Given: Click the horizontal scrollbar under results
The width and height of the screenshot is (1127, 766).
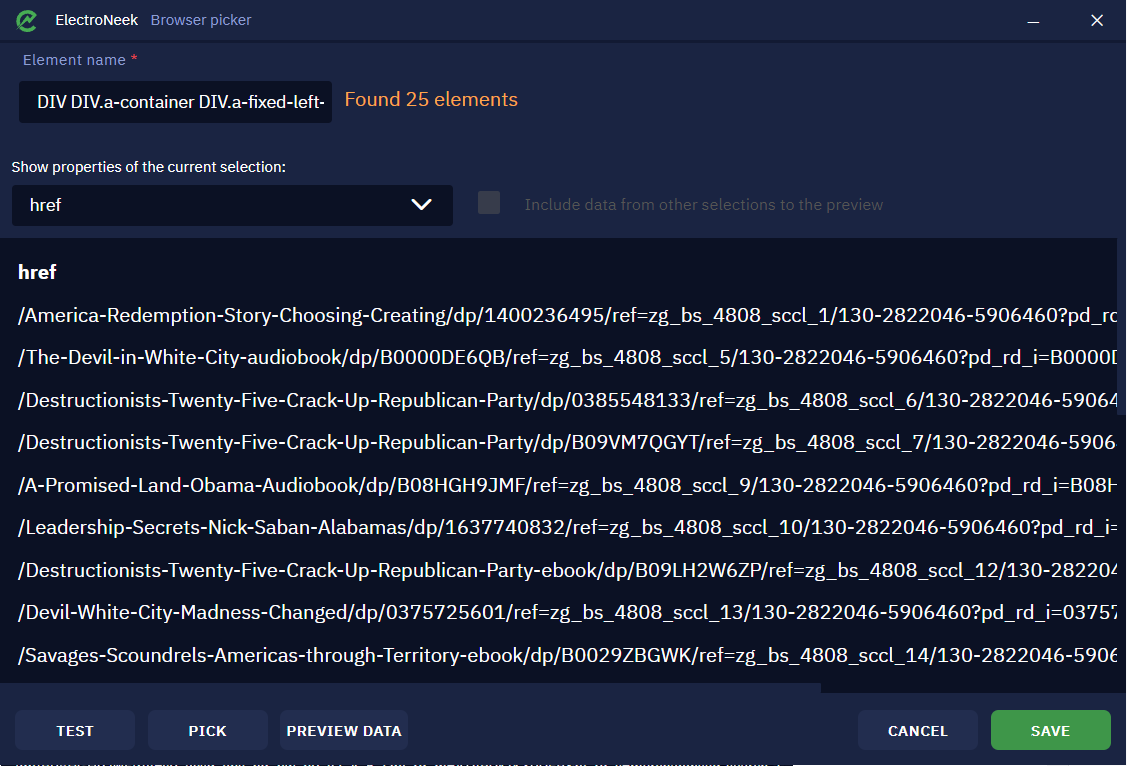Looking at the screenshot, I should pyautogui.click(x=410, y=688).
